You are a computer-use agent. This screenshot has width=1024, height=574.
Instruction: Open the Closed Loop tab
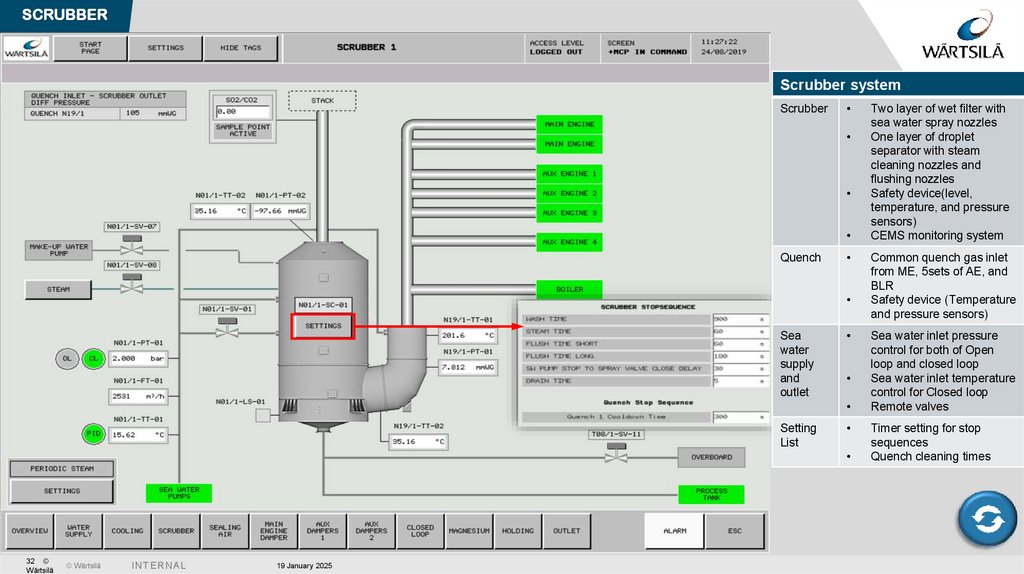(420, 531)
